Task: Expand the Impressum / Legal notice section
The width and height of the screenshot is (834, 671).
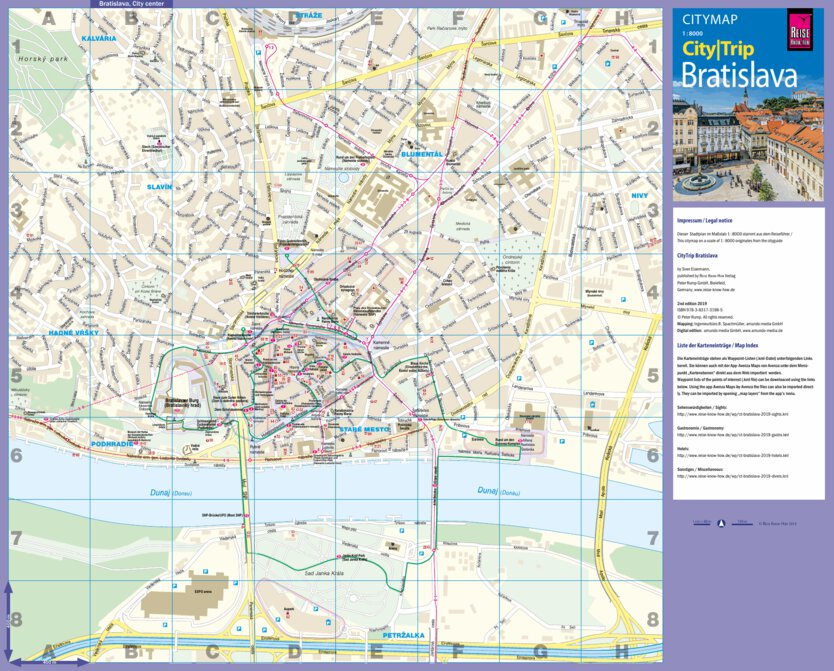Action: [x=703, y=218]
